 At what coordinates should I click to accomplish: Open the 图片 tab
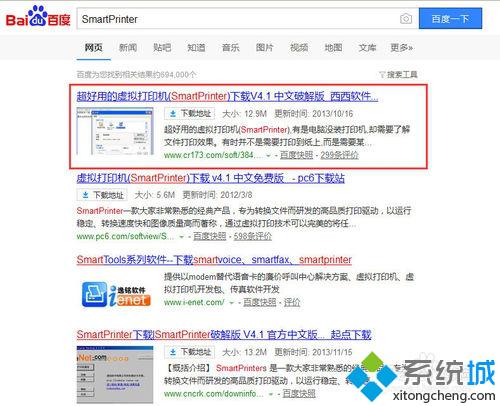point(265,48)
